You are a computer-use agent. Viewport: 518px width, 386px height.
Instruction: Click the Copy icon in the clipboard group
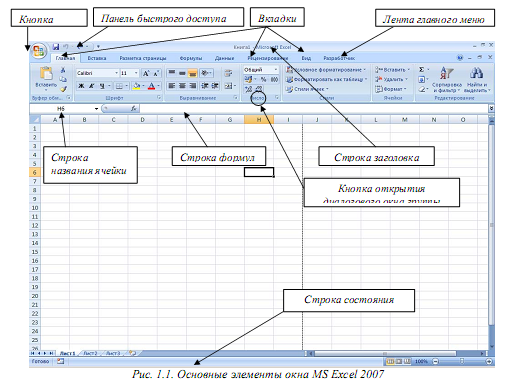coord(63,79)
